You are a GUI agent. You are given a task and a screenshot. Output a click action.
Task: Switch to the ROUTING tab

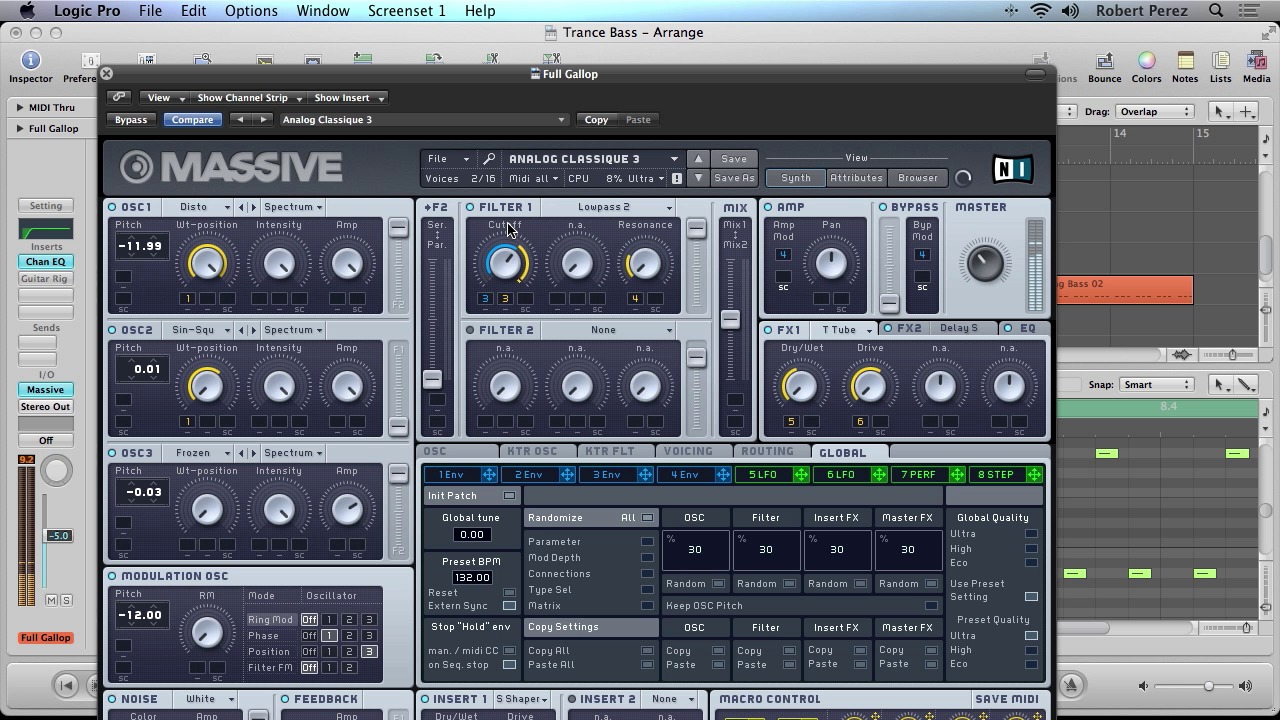coord(767,452)
